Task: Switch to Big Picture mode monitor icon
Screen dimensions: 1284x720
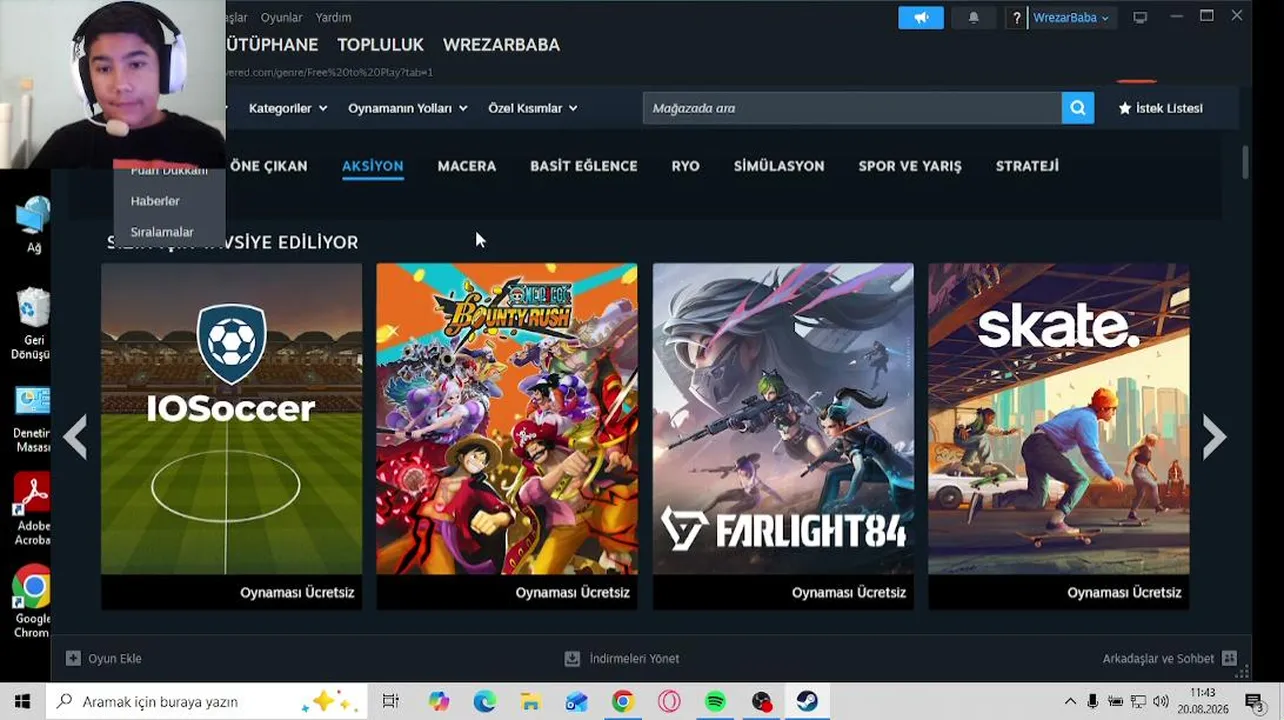Action: [x=1140, y=18]
